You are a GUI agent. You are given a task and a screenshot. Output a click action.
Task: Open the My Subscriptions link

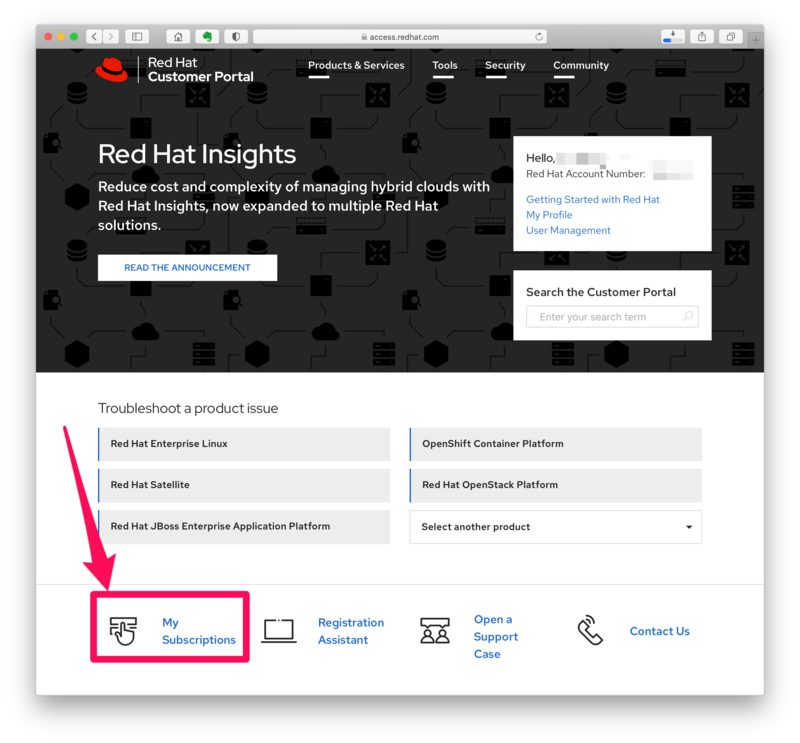pyautogui.click(x=199, y=631)
